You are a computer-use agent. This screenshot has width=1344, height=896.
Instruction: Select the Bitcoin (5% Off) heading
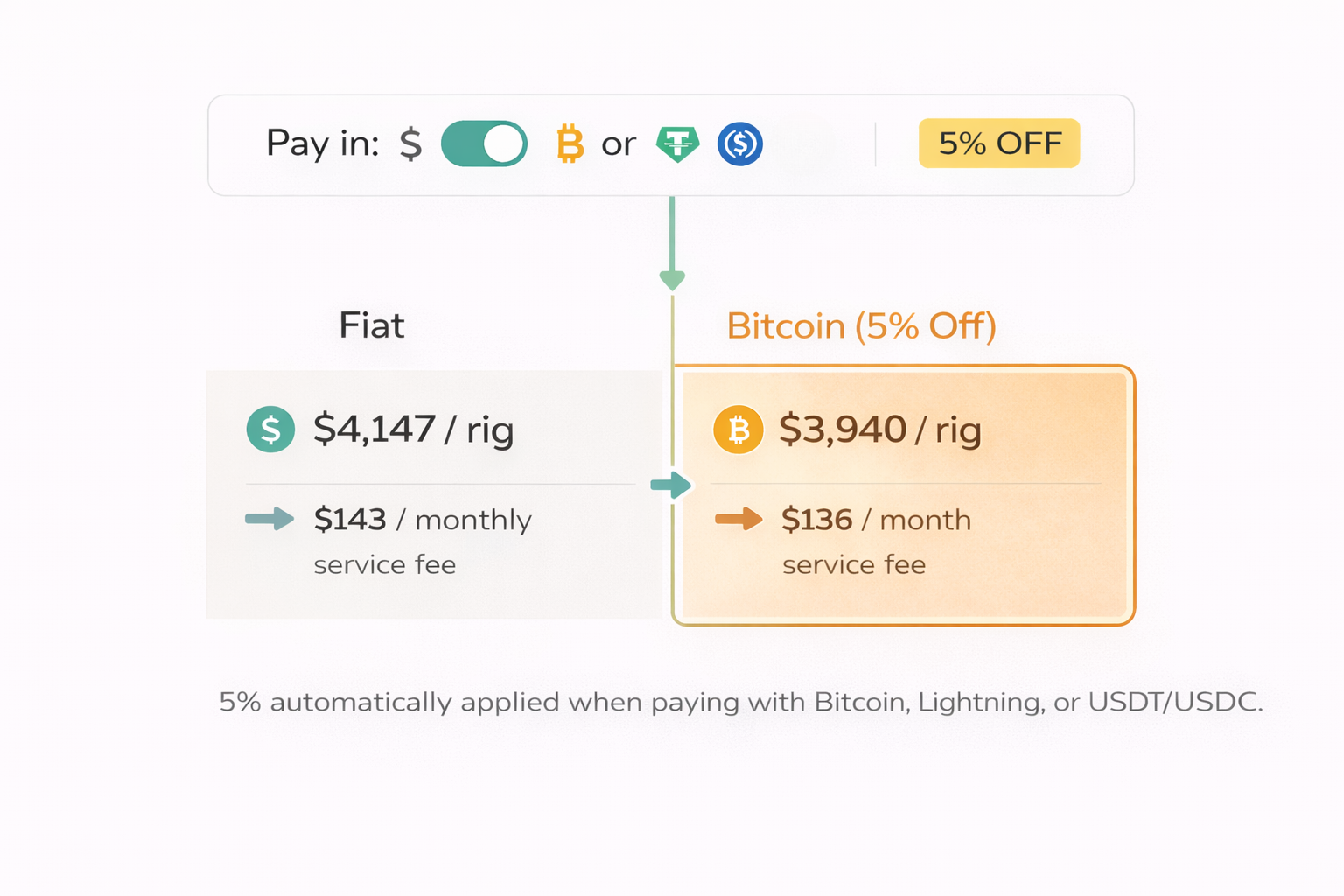click(x=861, y=326)
